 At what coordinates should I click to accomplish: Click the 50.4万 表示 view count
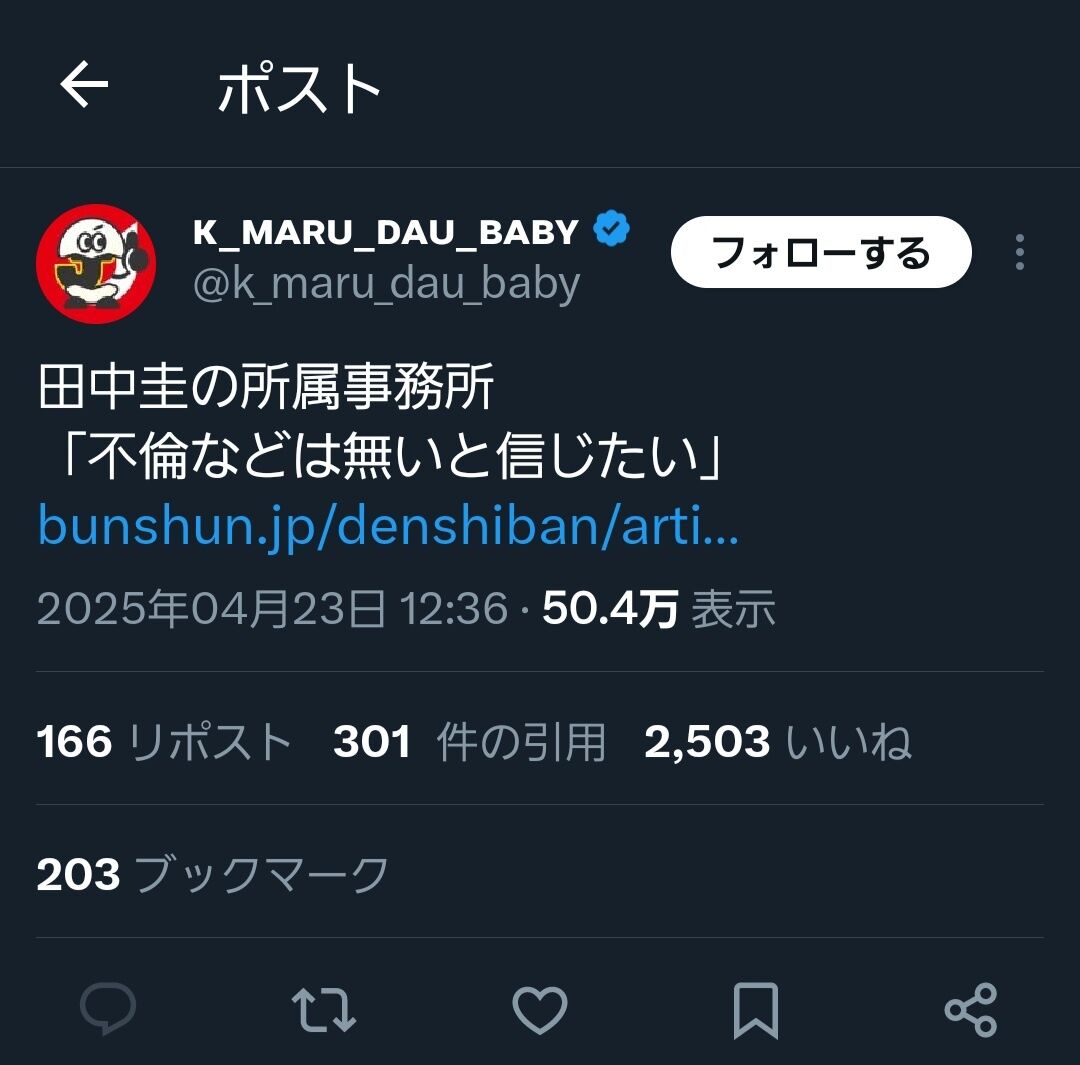pos(659,610)
